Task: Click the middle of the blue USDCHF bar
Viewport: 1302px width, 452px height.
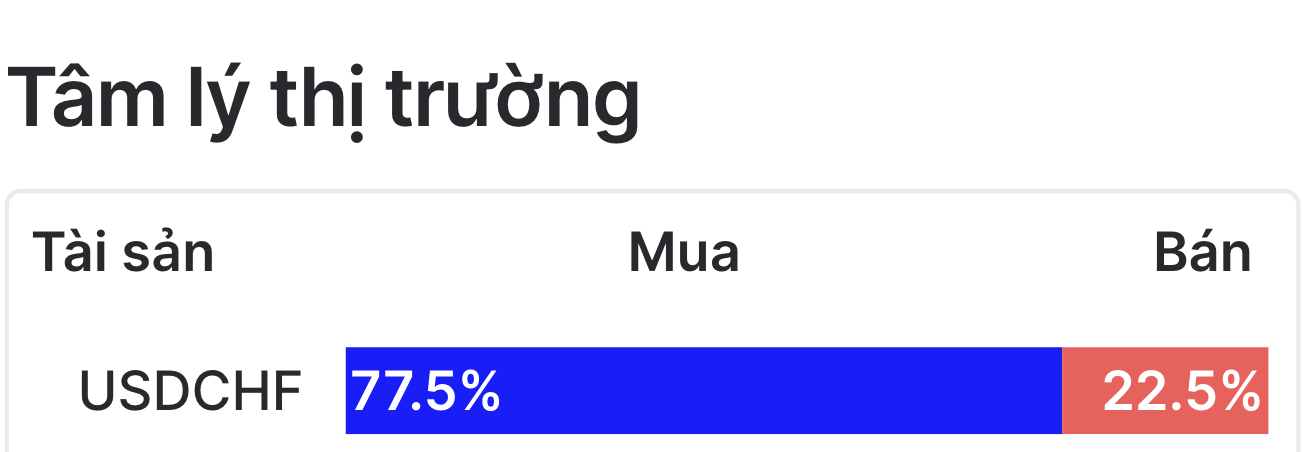Action: point(704,391)
